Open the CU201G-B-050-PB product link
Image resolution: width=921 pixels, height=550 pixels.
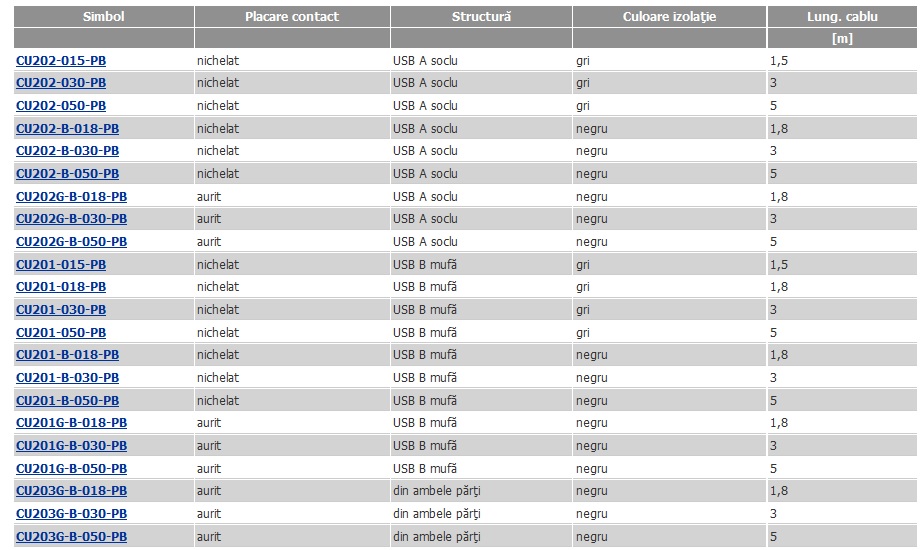coord(72,469)
